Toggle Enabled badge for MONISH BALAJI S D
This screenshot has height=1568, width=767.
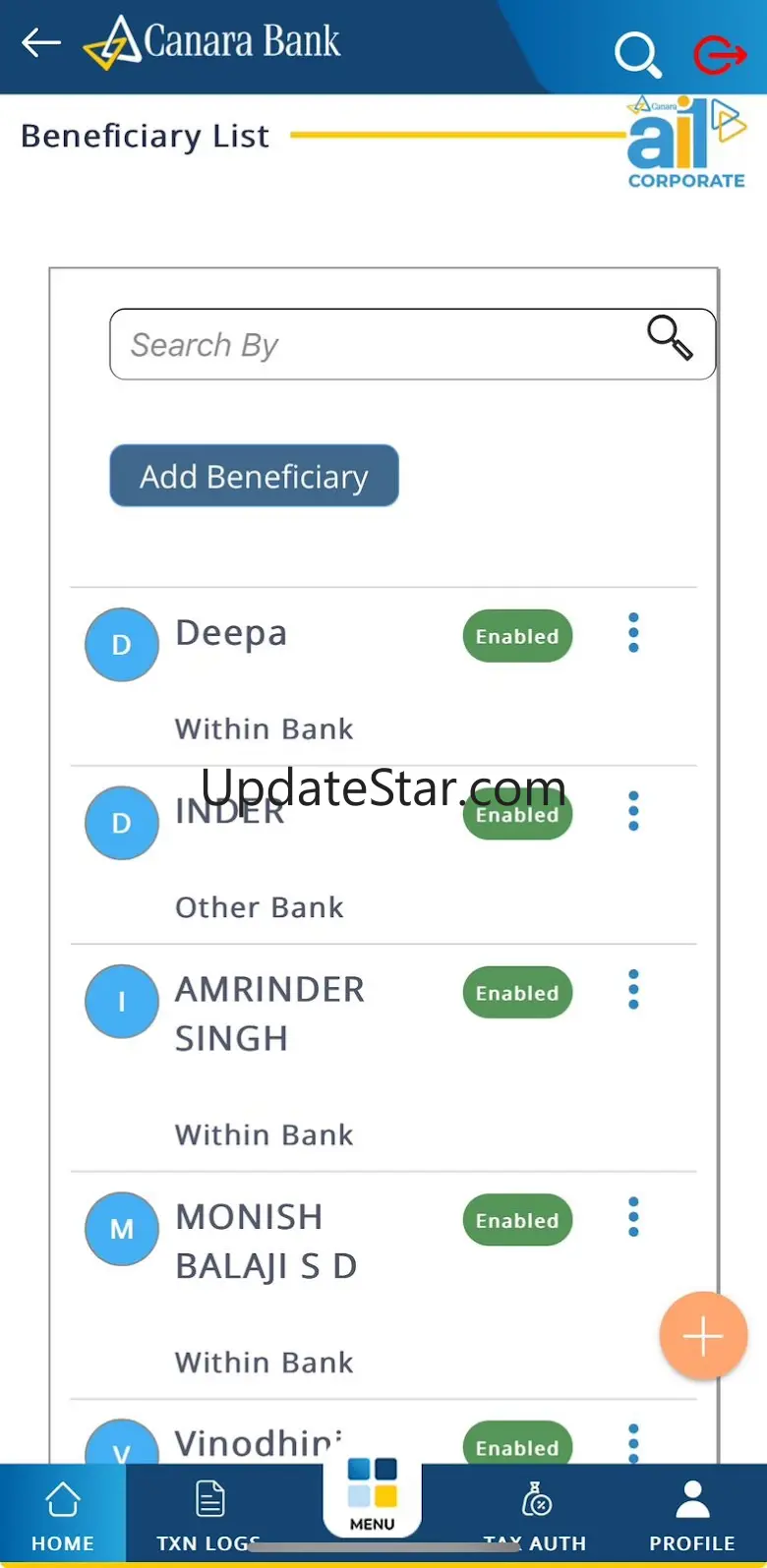pyautogui.click(x=517, y=1220)
